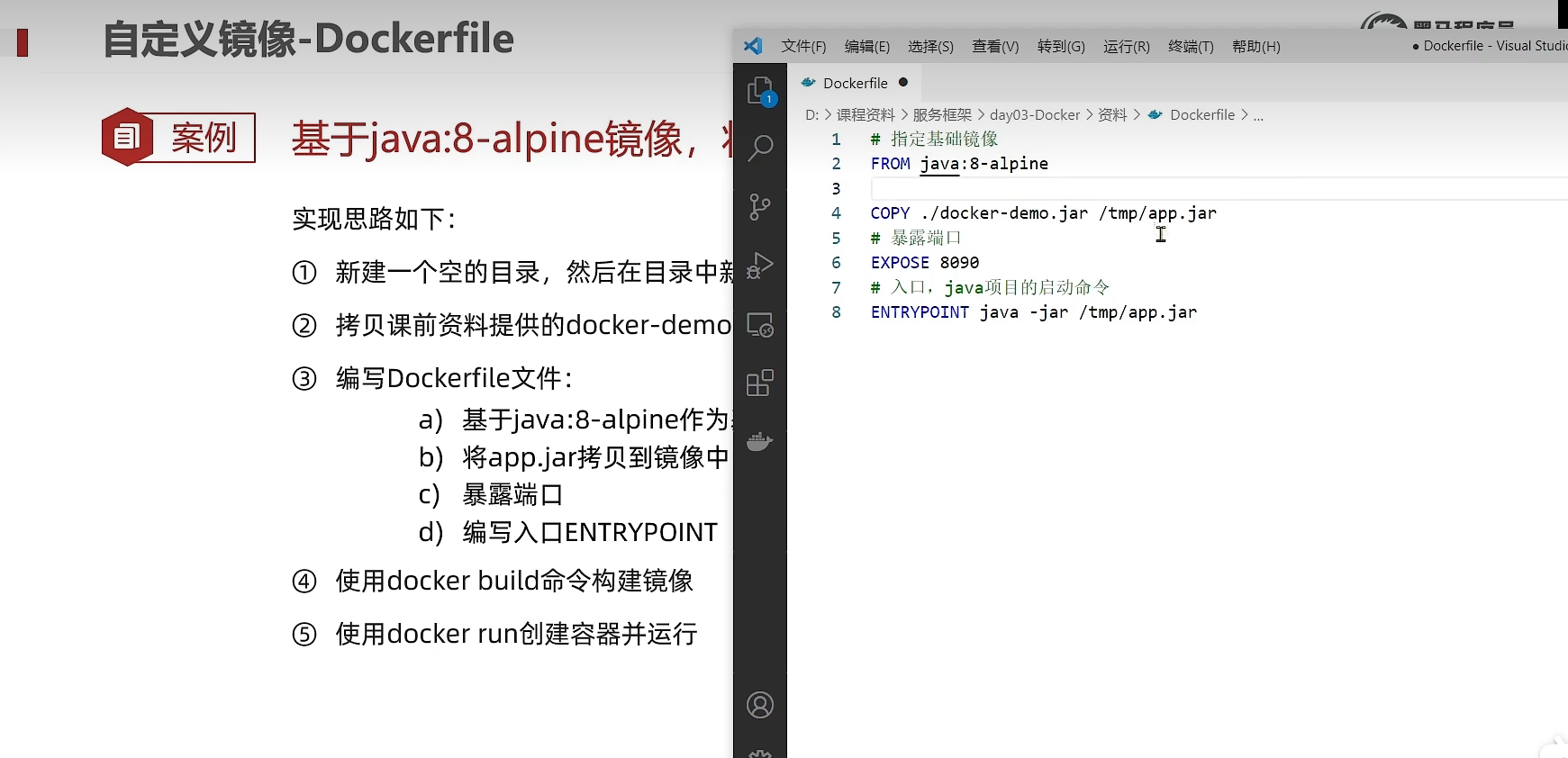Expand the 服务框架 breadcrumb folder
The height and width of the screenshot is (758, 1568).
[x=942, y=115]
